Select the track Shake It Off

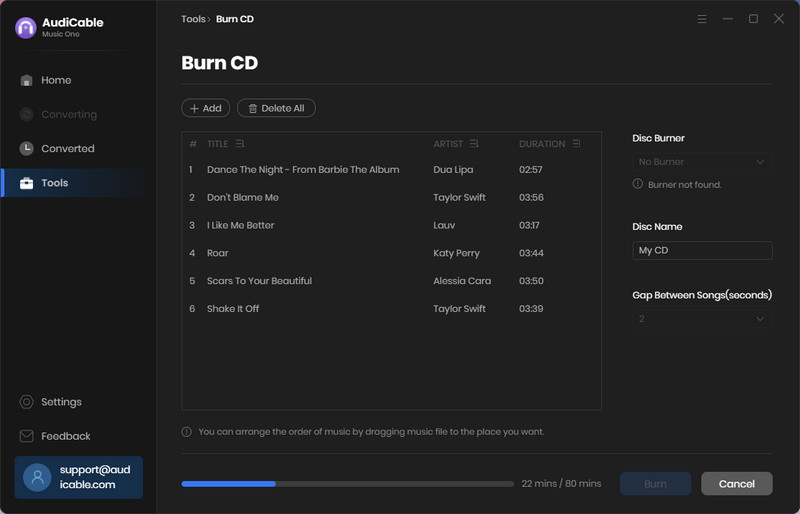[233, 309]
